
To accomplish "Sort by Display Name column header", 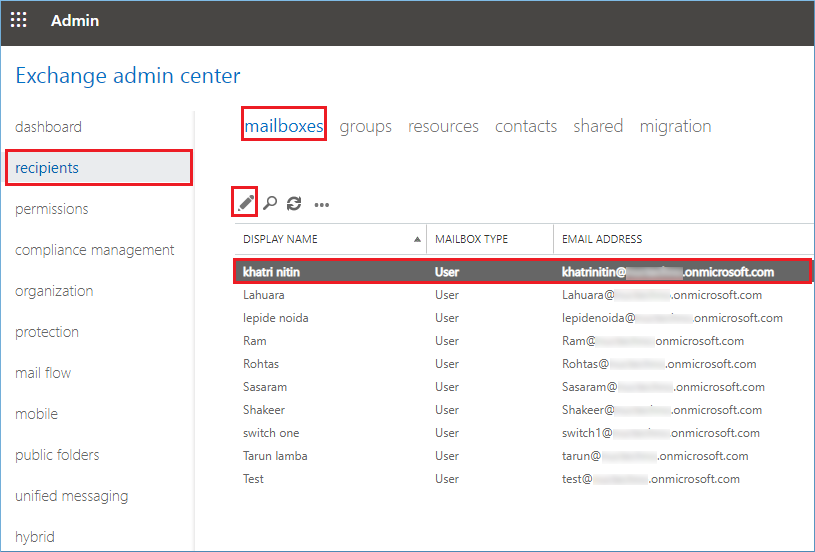I will tap(280, 239).
